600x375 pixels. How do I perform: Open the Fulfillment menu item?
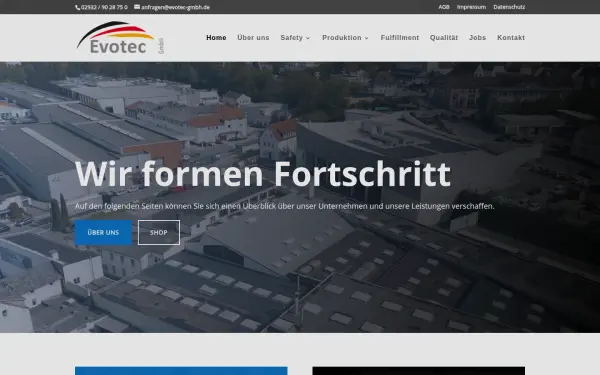tap(399, 38)
